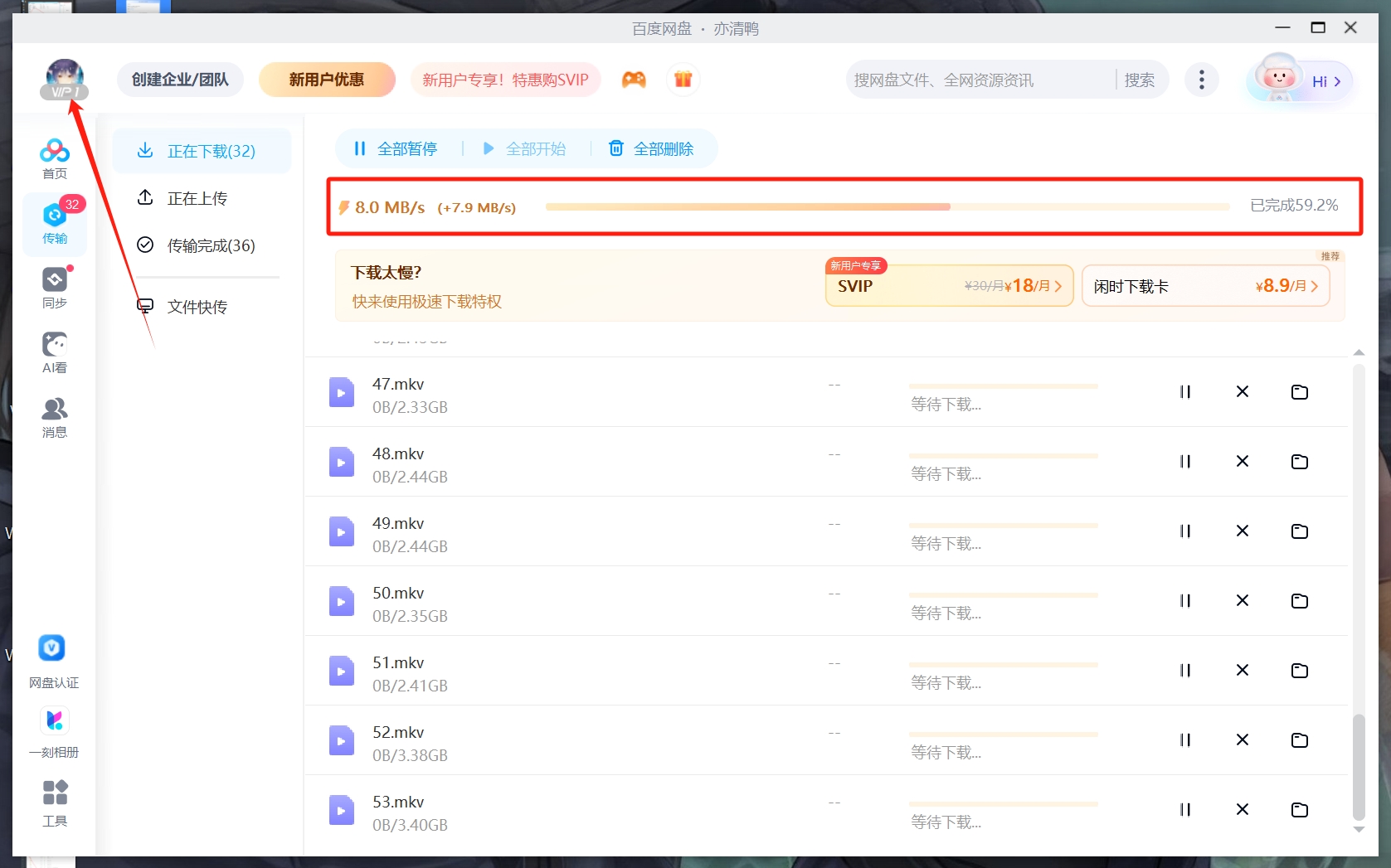1391x868 pixels.
Task: Expand the 闲时下载卡 ¥8.9/月 offer
Action: 1204,286
